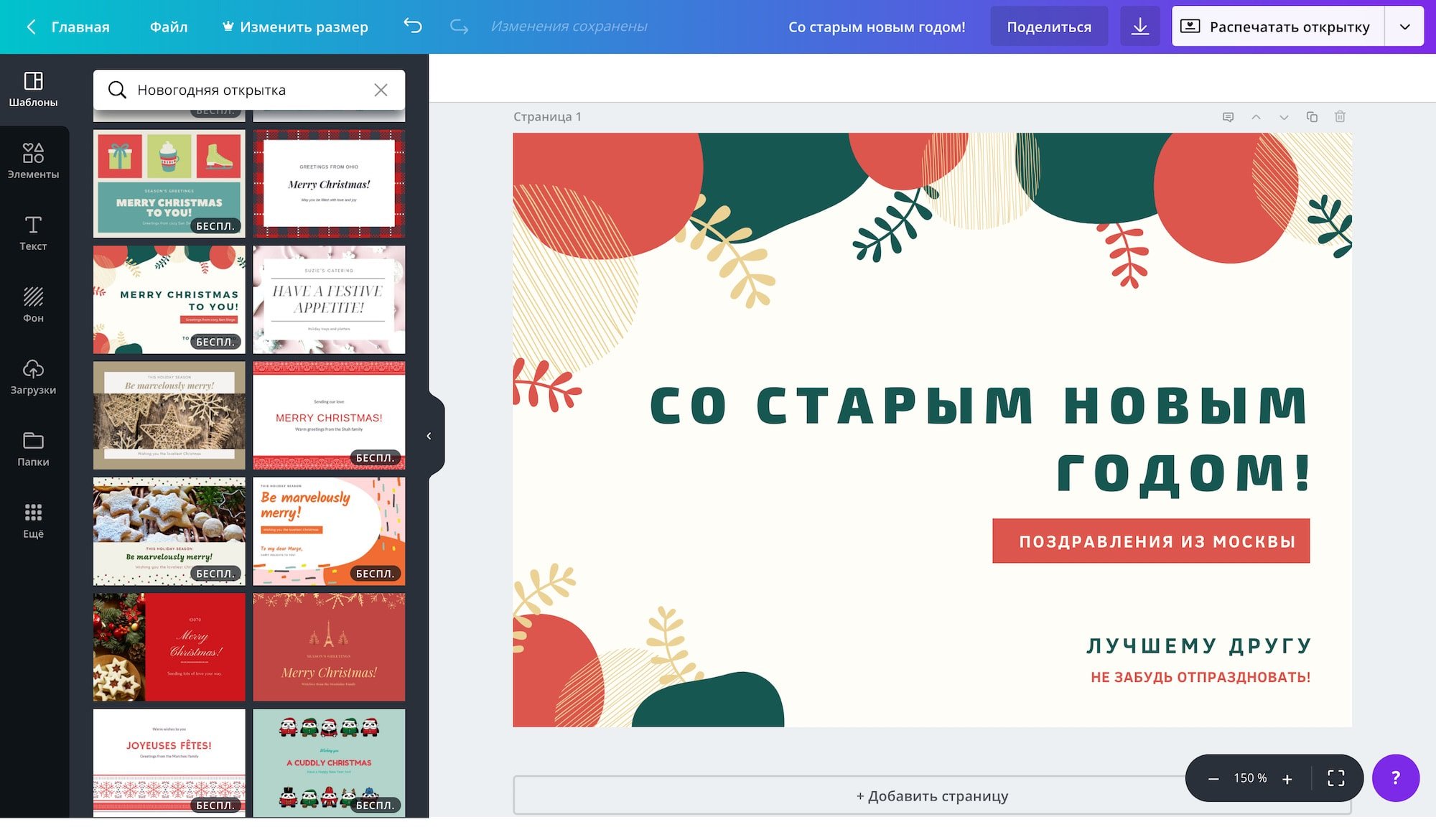The image size is (1436, 840).
Task: Choose the wooden stars merry template
Action: (169, 416)
